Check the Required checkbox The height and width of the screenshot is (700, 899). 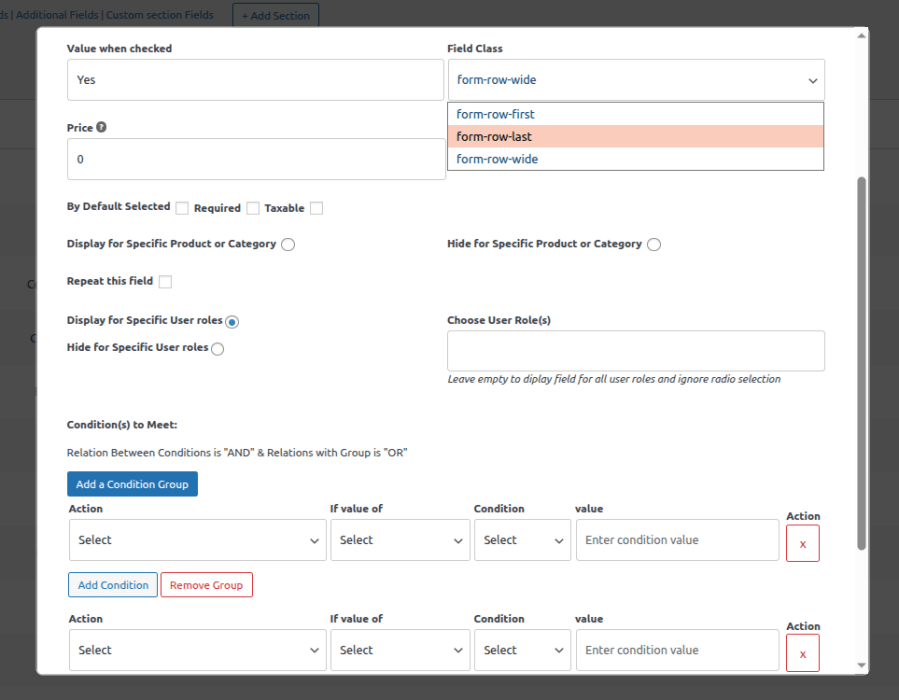point(253,208)
